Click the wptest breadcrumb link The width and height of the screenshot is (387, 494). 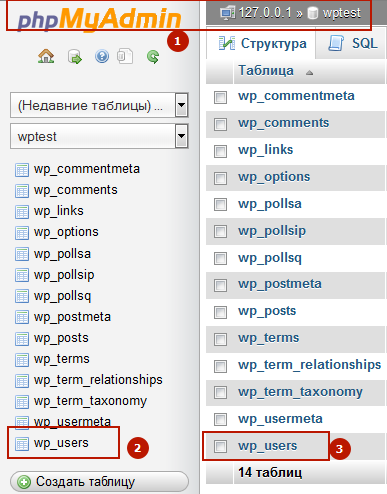point(342,13)
